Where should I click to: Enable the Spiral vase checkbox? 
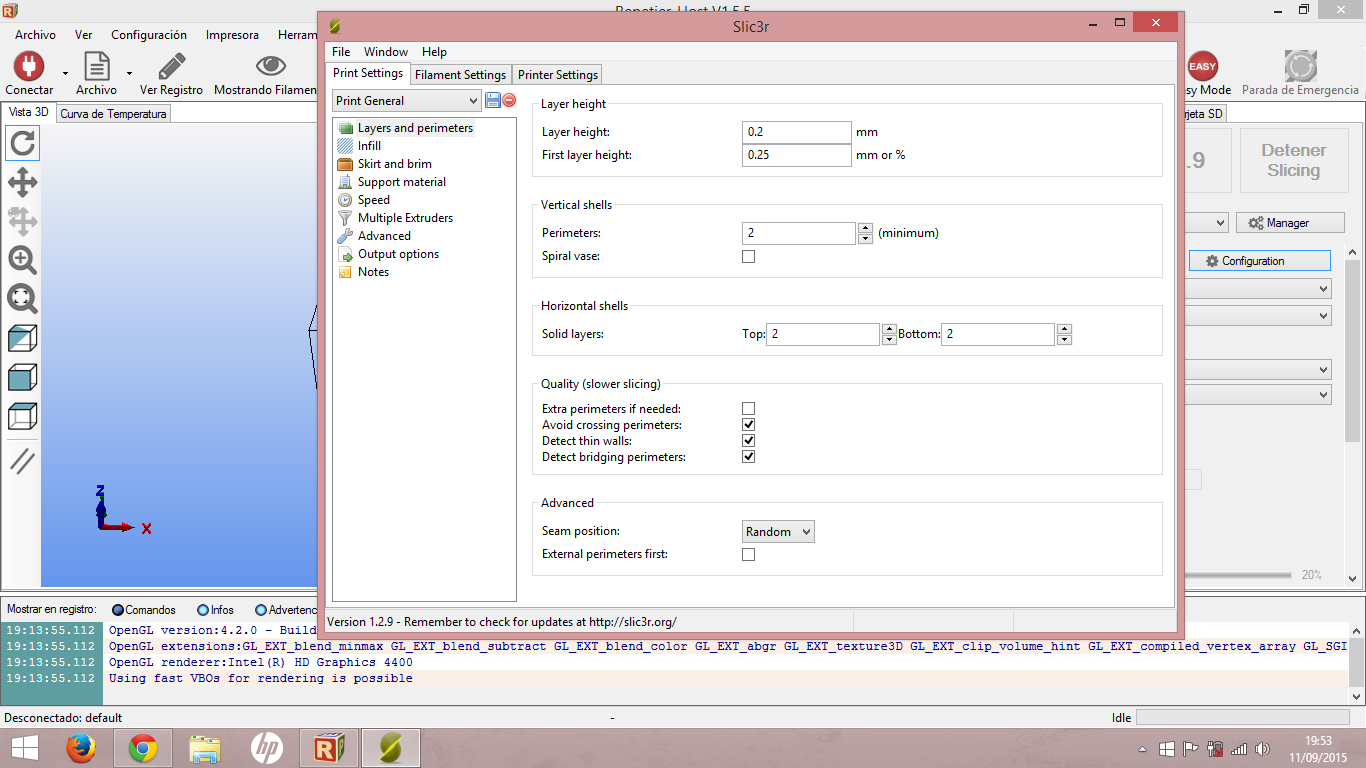(x=748, y=257)
